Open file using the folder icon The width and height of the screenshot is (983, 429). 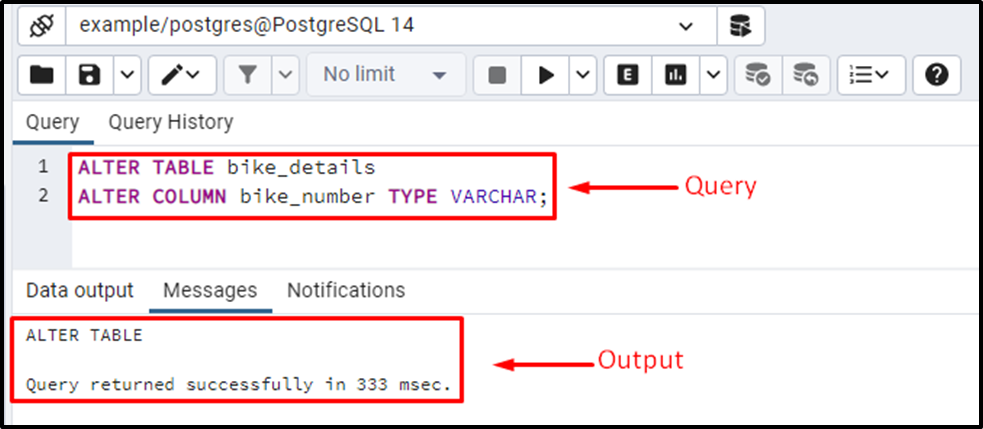tap(41, 75)
